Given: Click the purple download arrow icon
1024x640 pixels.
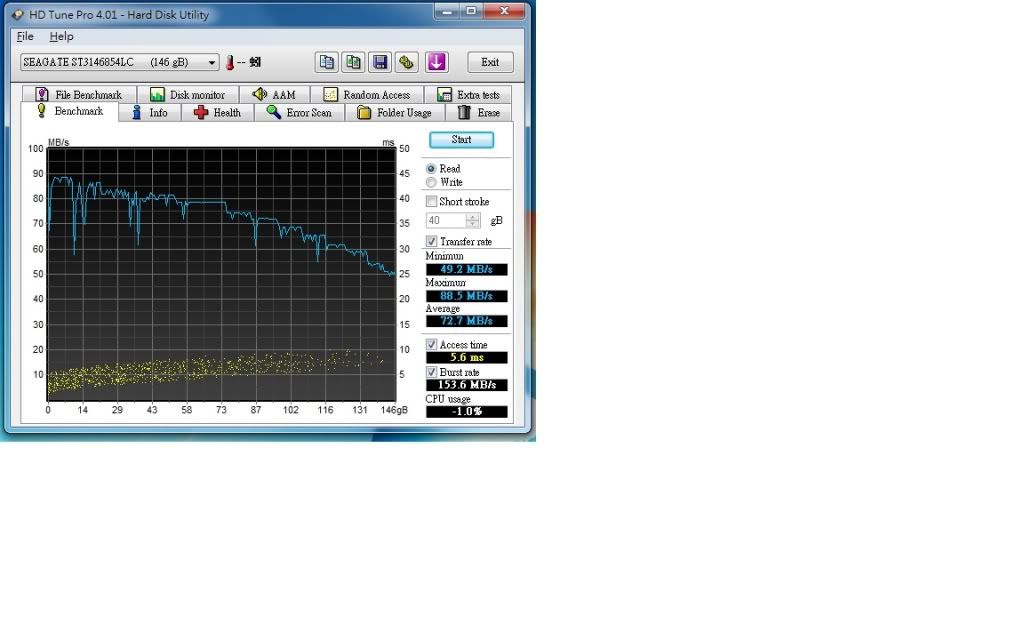Looking at the screenshot, I should 437,62.
